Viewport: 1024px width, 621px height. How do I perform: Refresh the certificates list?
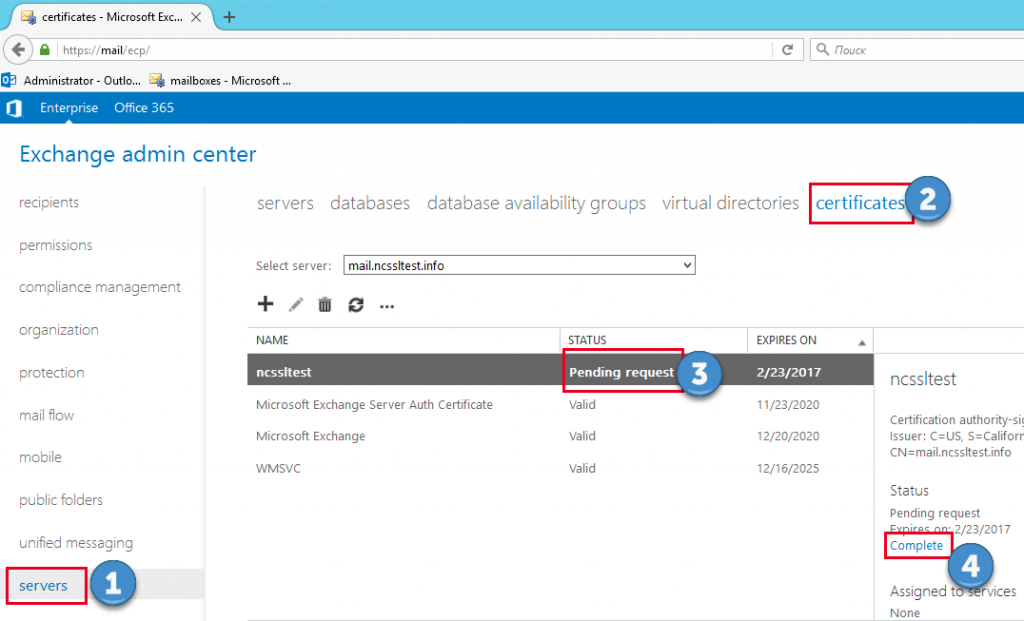click(x=356, y=304)
